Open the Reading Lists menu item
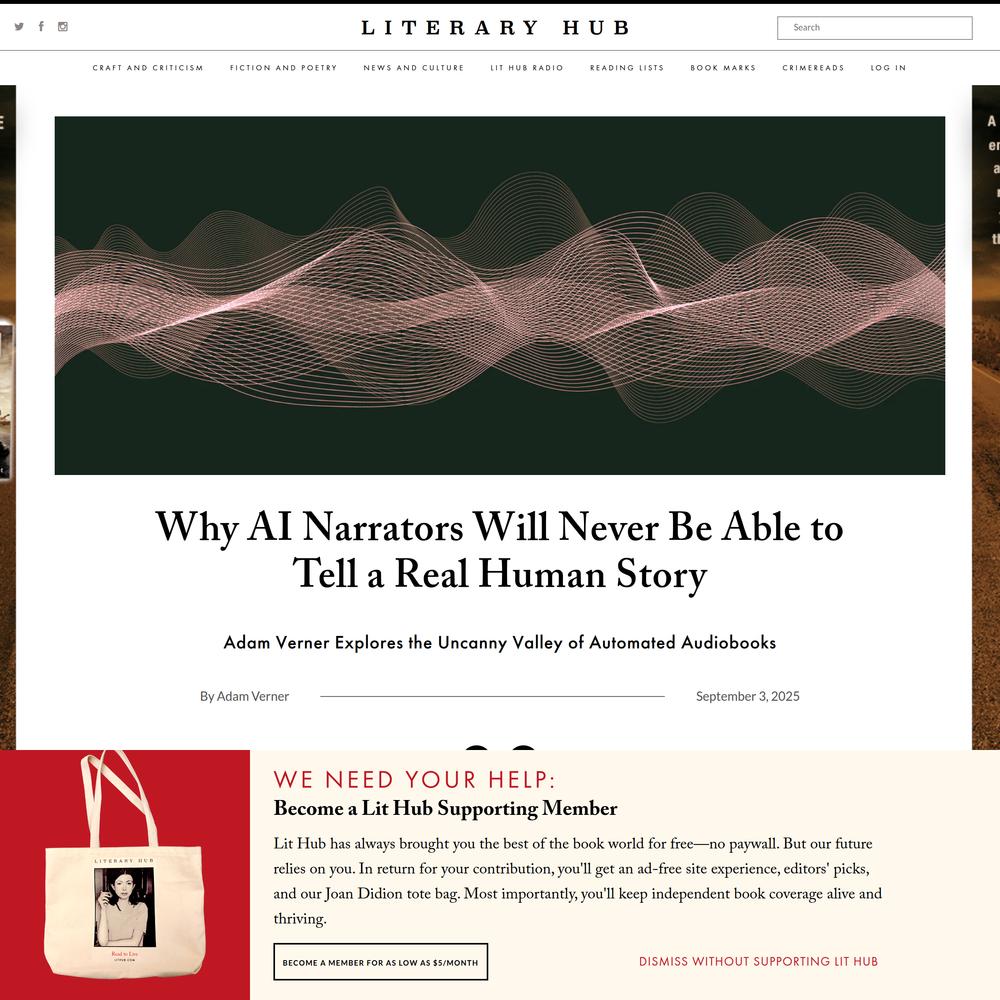Screen dimensions: 1000x1000 click(627, 68)
